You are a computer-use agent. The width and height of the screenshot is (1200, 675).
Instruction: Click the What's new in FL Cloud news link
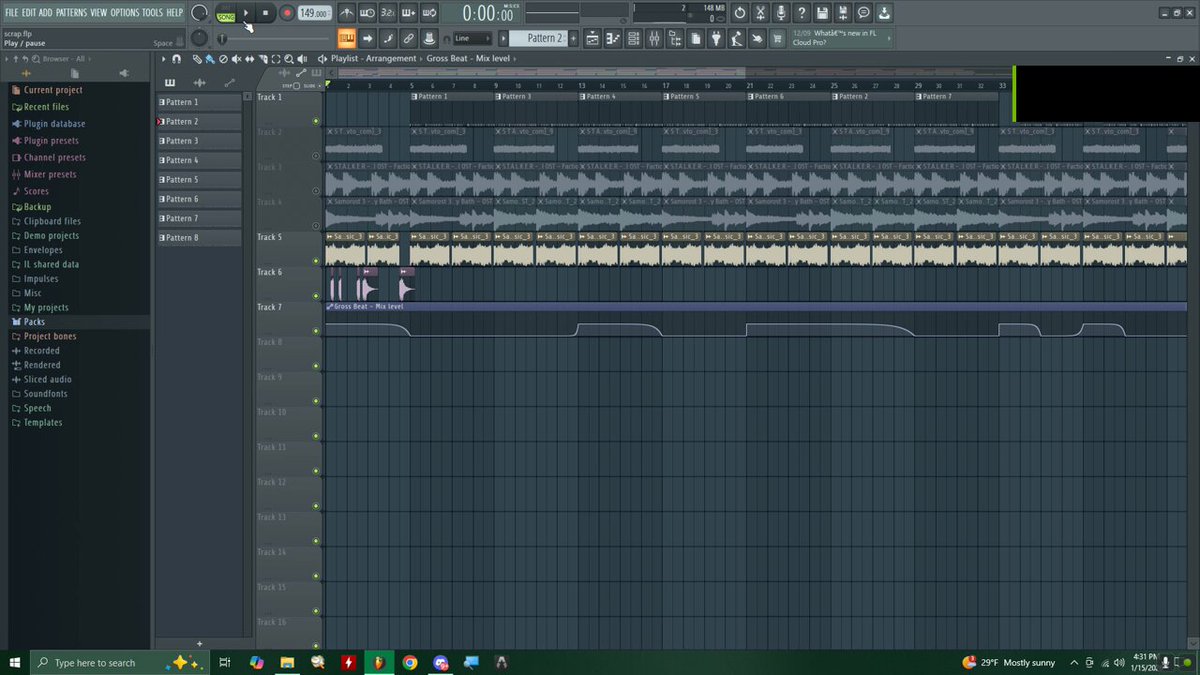click(843, 38)
